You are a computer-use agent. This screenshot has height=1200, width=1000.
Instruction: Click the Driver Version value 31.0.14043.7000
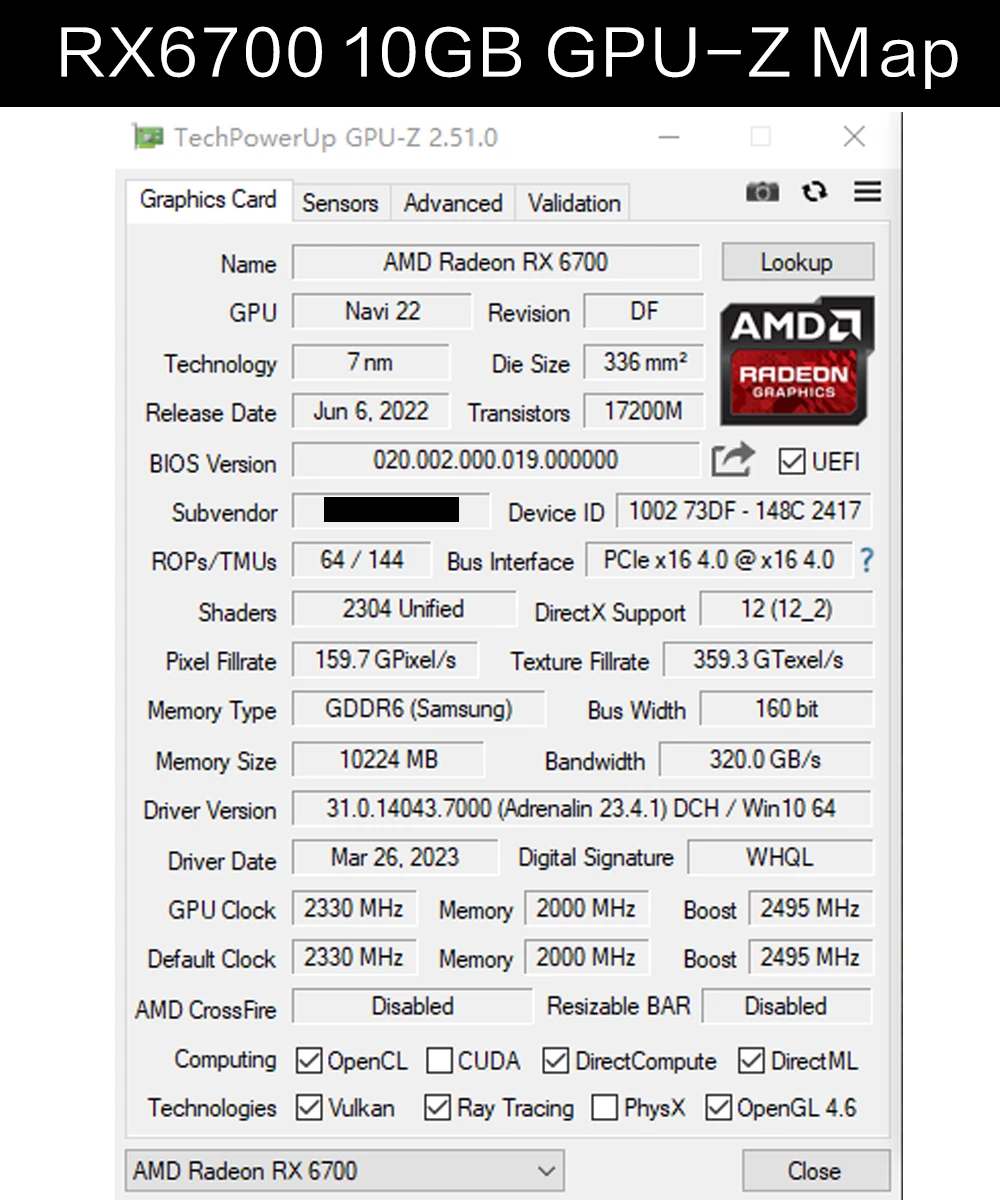point(581,808)
